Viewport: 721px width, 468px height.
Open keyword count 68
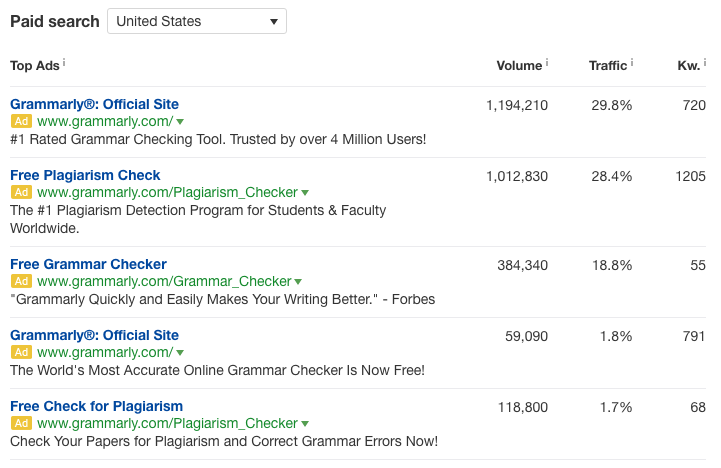[x=698, y=407]
